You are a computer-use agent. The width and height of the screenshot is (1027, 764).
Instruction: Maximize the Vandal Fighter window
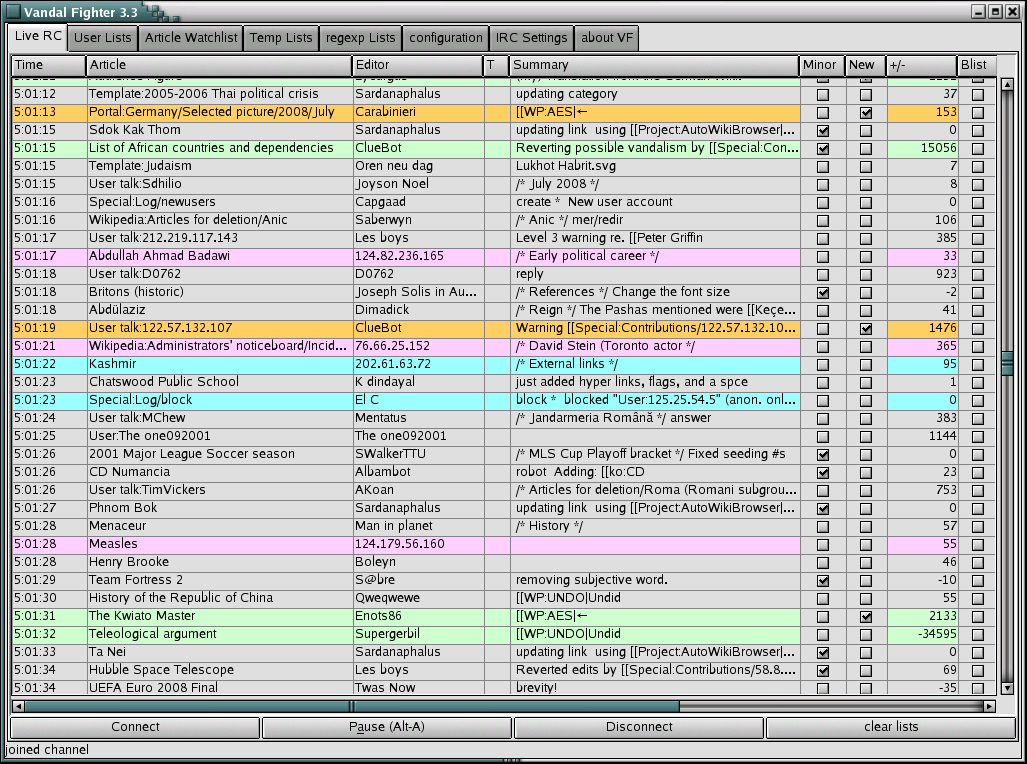click(x=996, y=11)
